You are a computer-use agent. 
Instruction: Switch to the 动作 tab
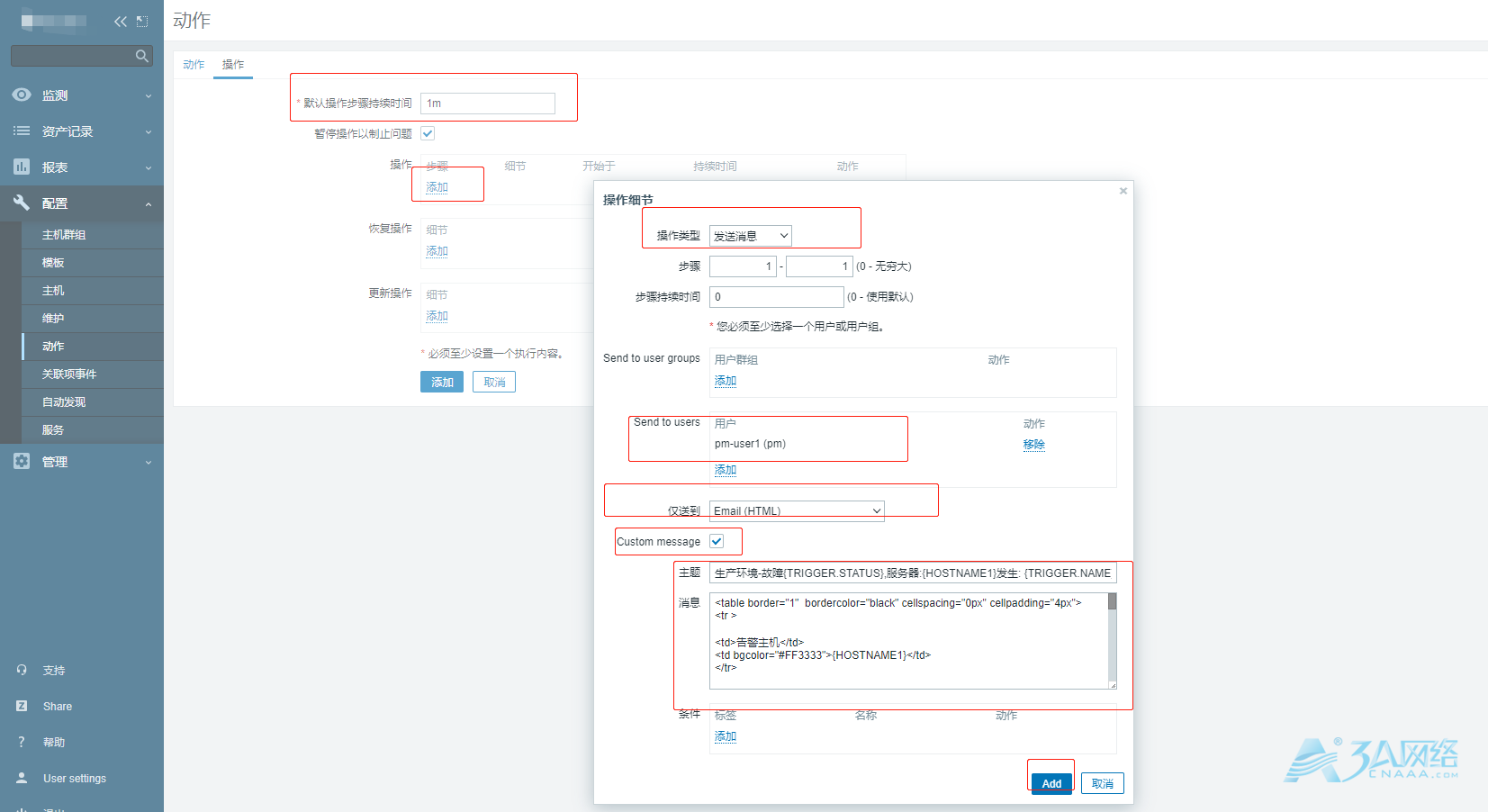[x=194, y=65]
